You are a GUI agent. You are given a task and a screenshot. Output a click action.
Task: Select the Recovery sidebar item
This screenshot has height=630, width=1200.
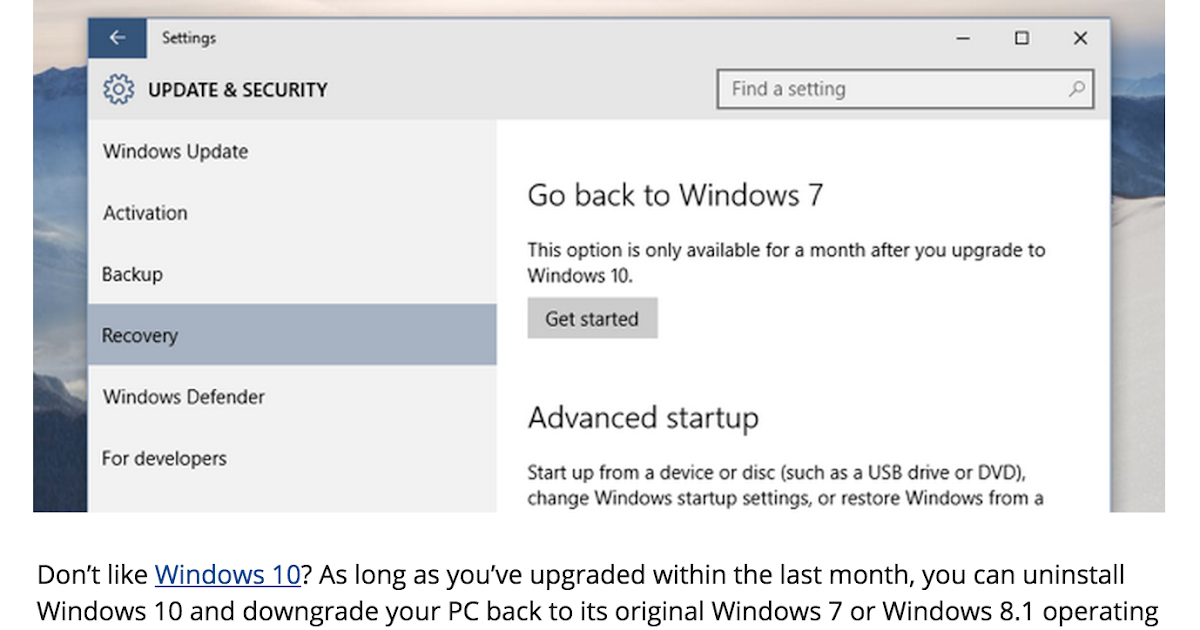[140, 336]
